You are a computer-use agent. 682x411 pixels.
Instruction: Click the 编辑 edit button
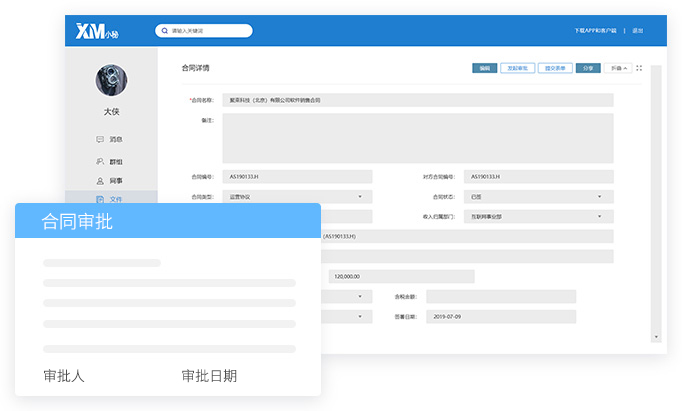(484, 69)
